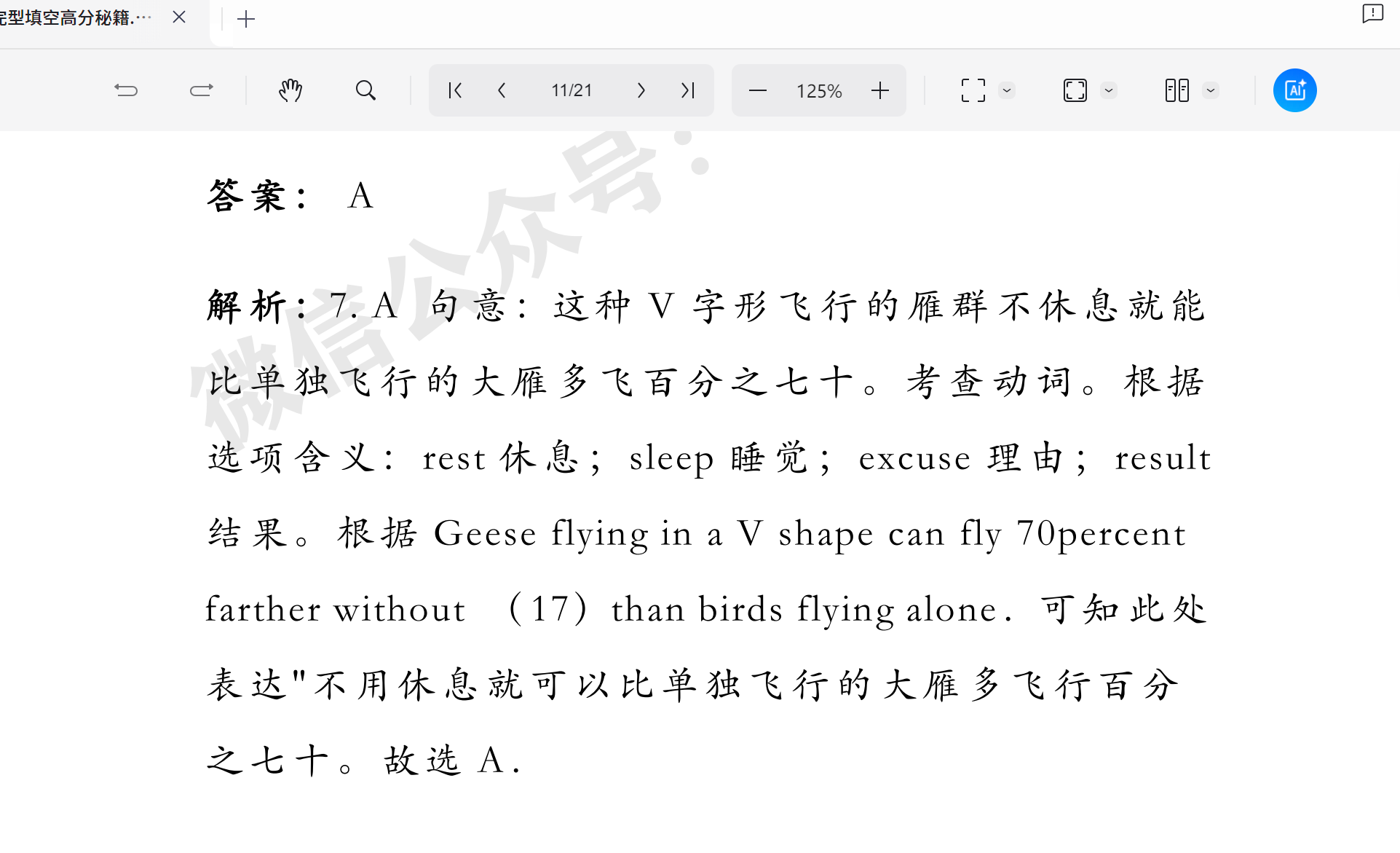Click the text '答案:'
This screenshot has width=1400, height=853.
258,196
